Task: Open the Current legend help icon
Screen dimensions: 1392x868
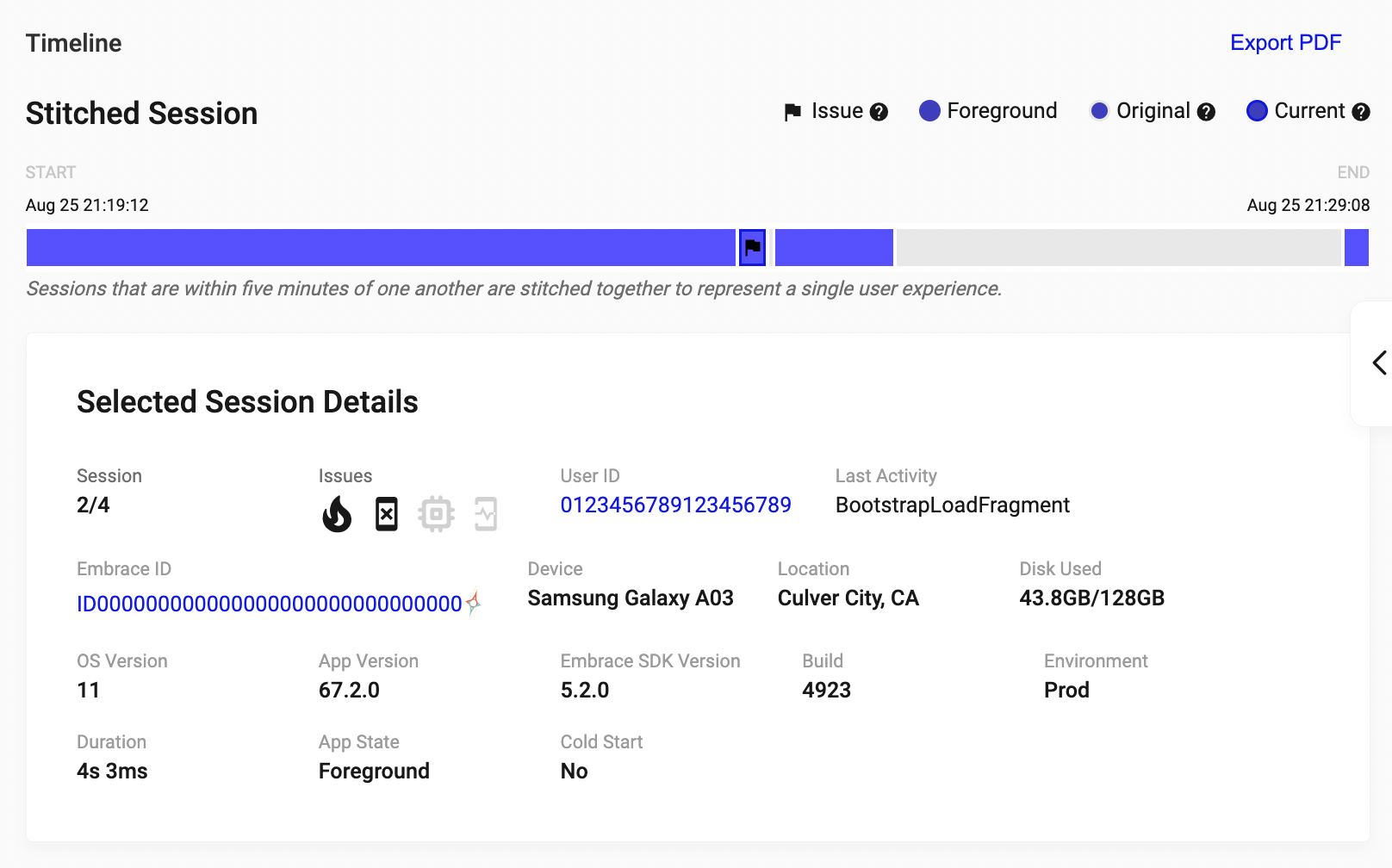Action: coord(1361,112)
